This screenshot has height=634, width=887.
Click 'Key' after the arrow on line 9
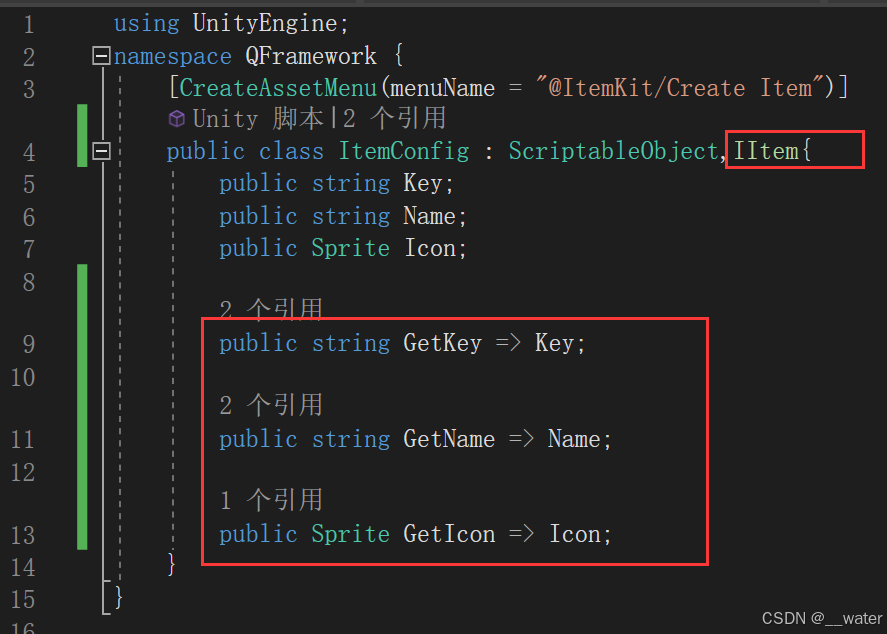coord(554,343)
